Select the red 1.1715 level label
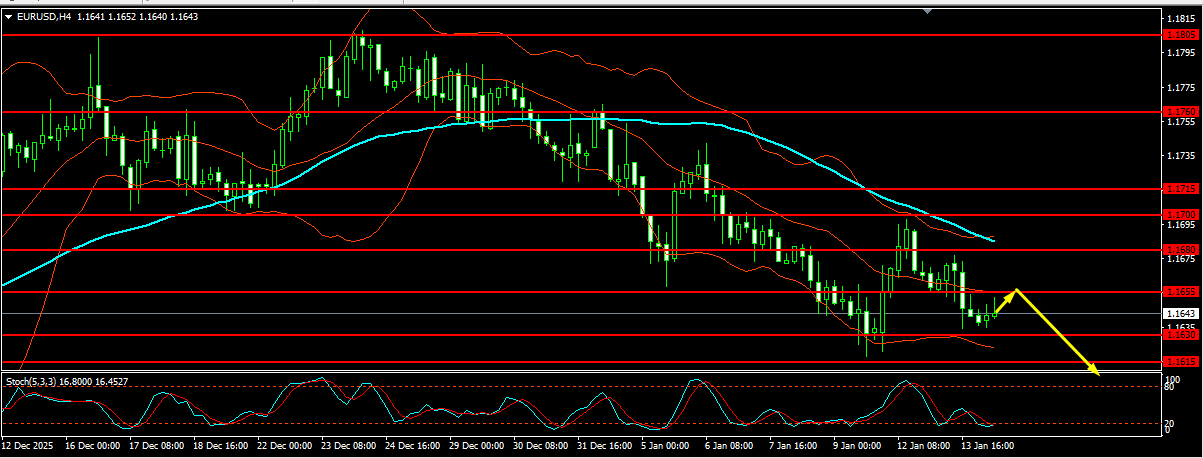Image resolution: width=1203 pixels, height=458 pixels. tap(1182, 188)
